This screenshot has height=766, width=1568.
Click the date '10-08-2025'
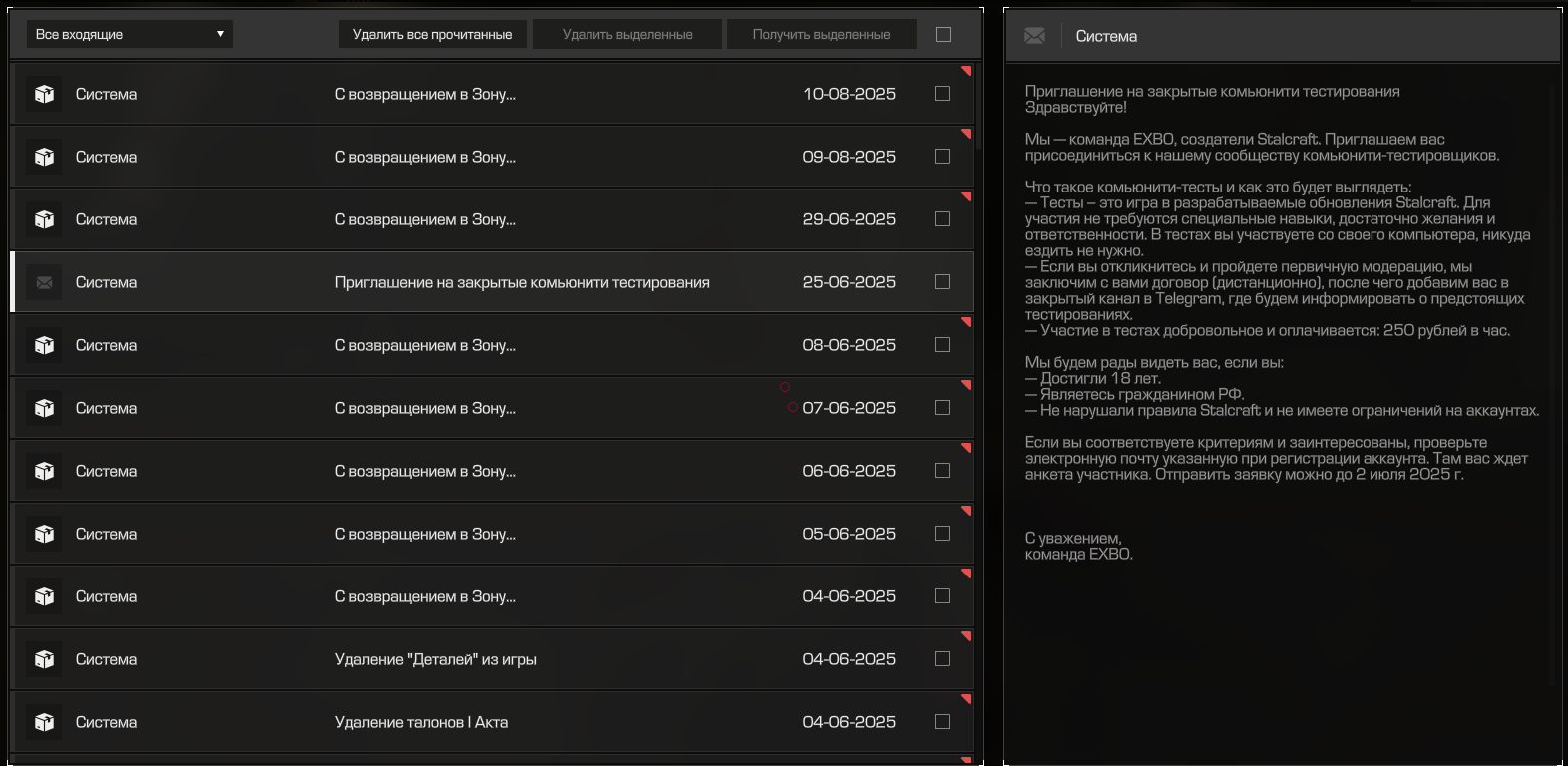[849, 94]
